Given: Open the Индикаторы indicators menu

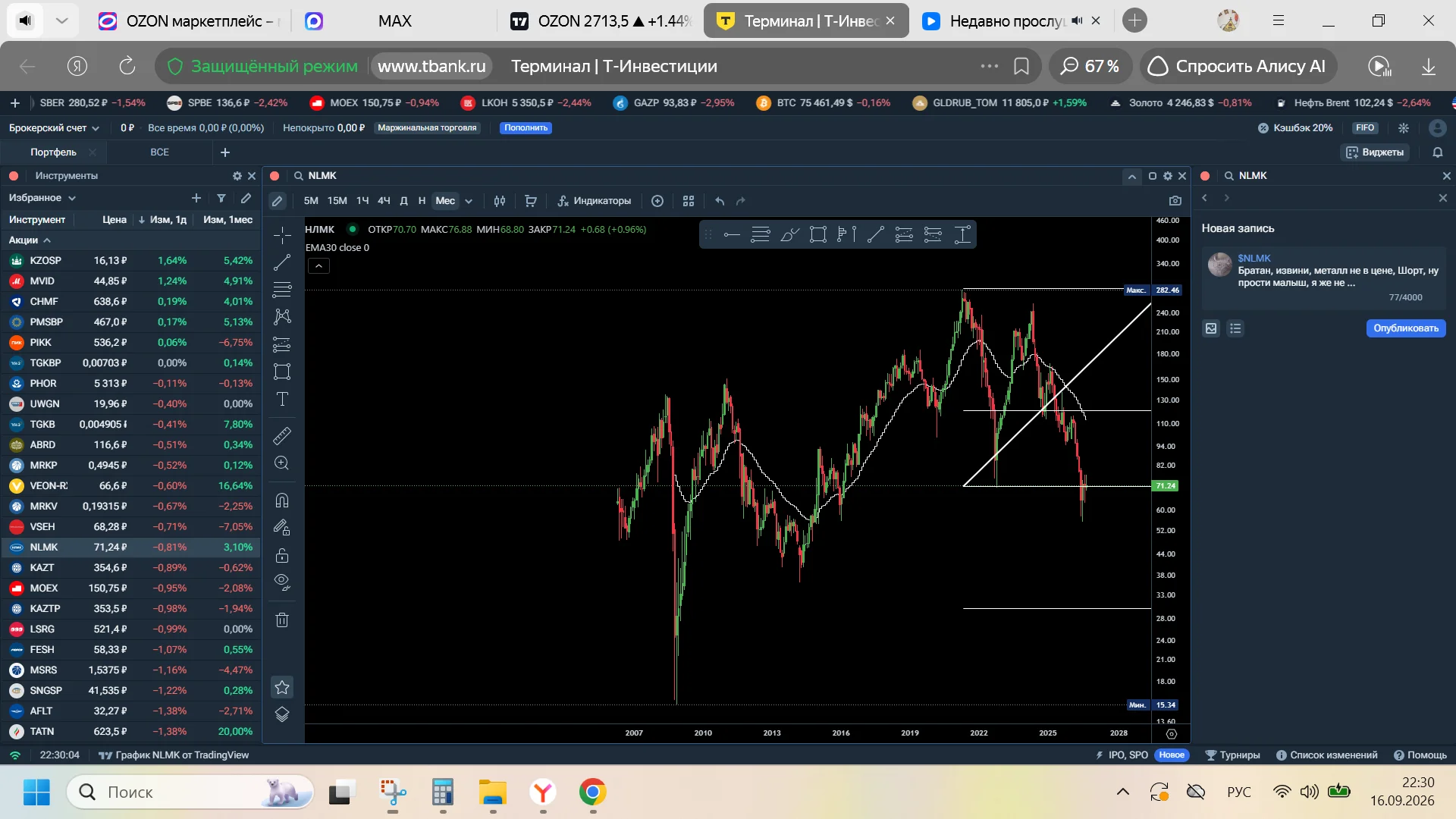Looking at the screenshot, I should coord(594,201).
